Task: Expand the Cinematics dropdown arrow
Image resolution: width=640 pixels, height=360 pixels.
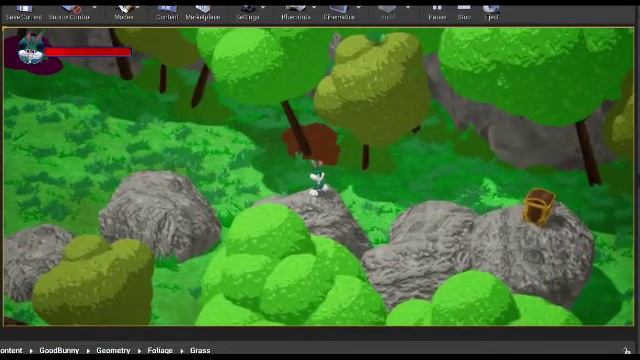Action: coord(358,7)
